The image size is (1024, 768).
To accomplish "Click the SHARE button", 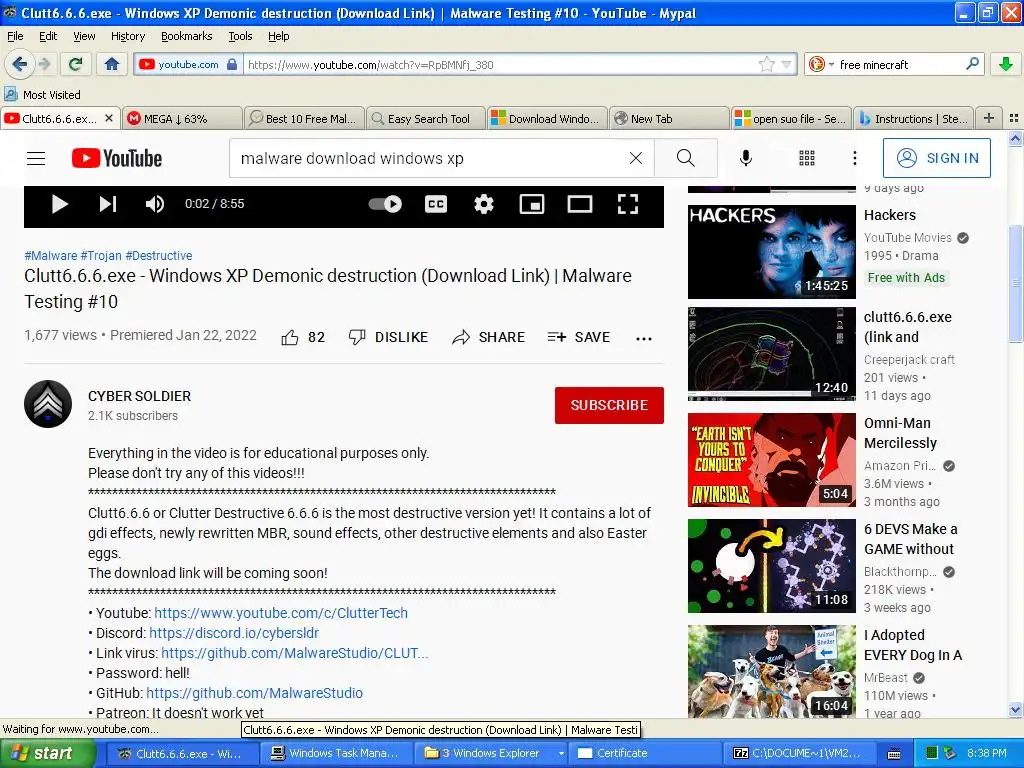I will [488, 337].
